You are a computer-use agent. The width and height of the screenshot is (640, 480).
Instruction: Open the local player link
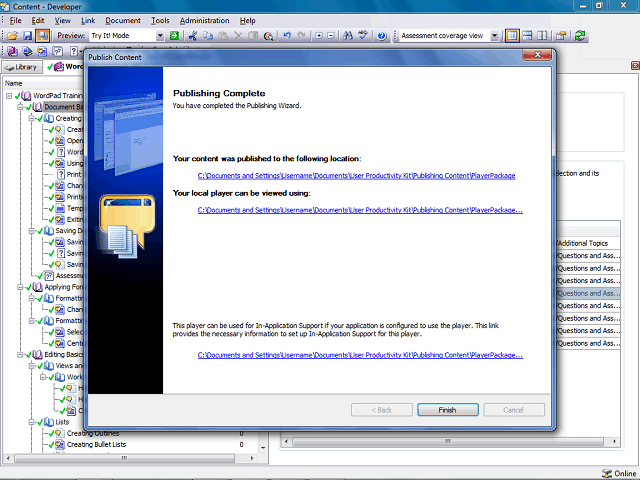(x=360, y=210)
